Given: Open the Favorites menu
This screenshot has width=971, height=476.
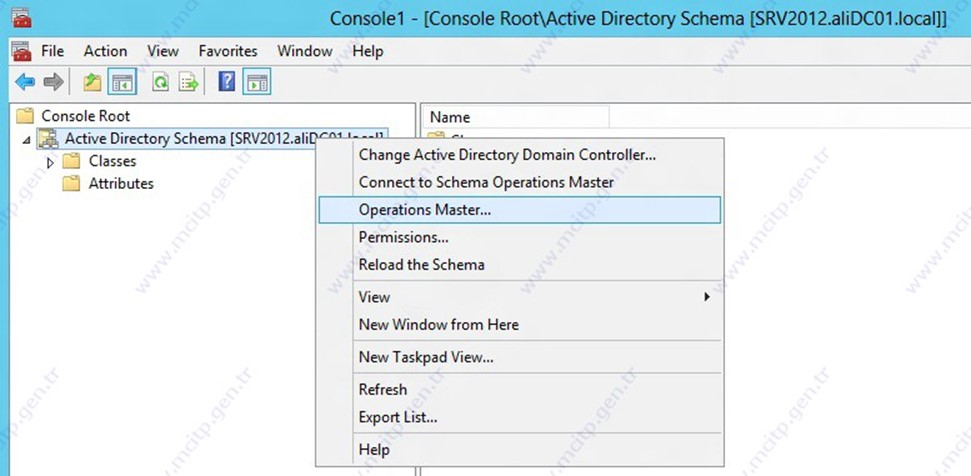Looking at the screenshot, I should click(x=228, y=51).
